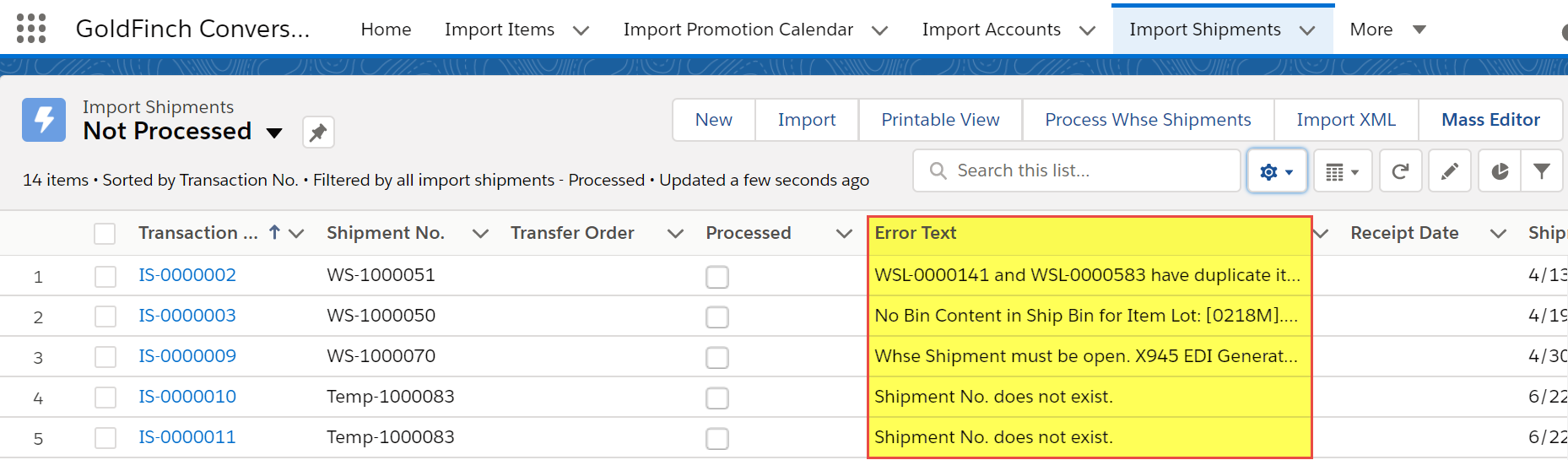Open filters with the funnel icon
The image size is (1568, 460).
(x=1542, y=171)
